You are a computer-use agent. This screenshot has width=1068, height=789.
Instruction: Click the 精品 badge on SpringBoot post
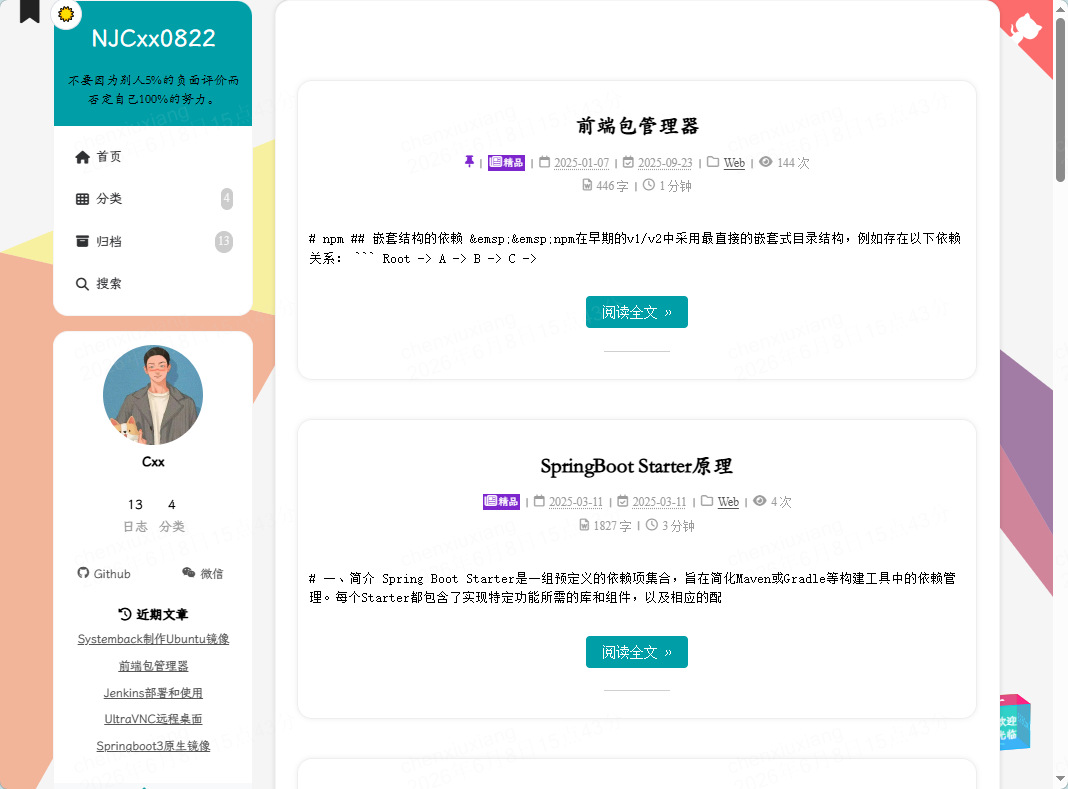501,501
